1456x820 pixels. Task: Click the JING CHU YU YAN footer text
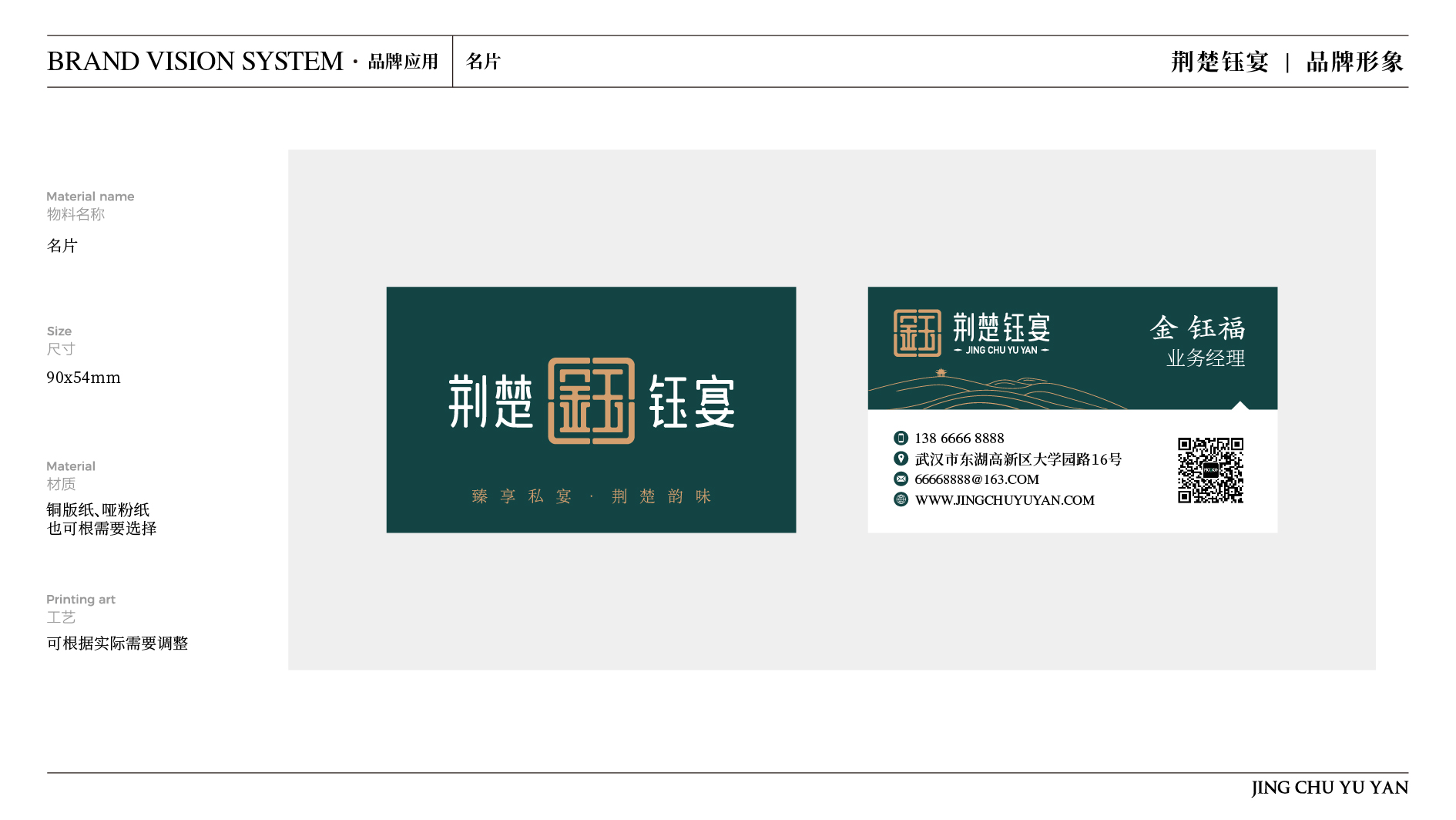coord(1330,788)
